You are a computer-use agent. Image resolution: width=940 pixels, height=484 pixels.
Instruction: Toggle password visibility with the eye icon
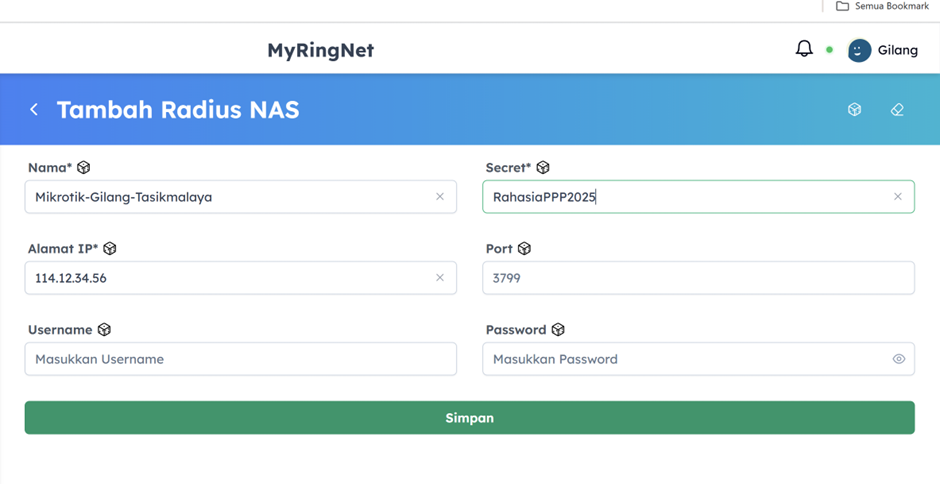click(898, 359)
